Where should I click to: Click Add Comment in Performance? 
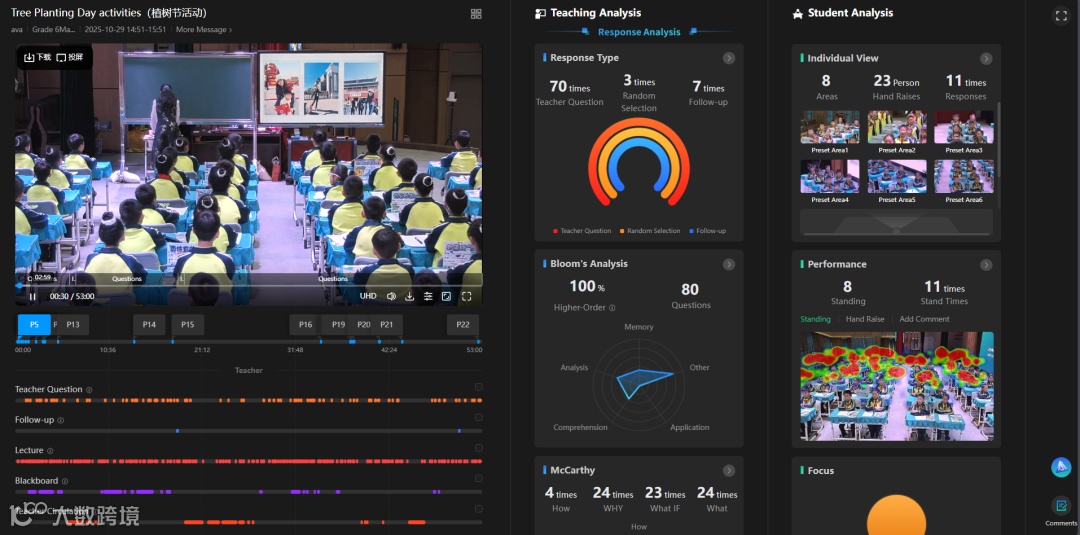(924, 319)
